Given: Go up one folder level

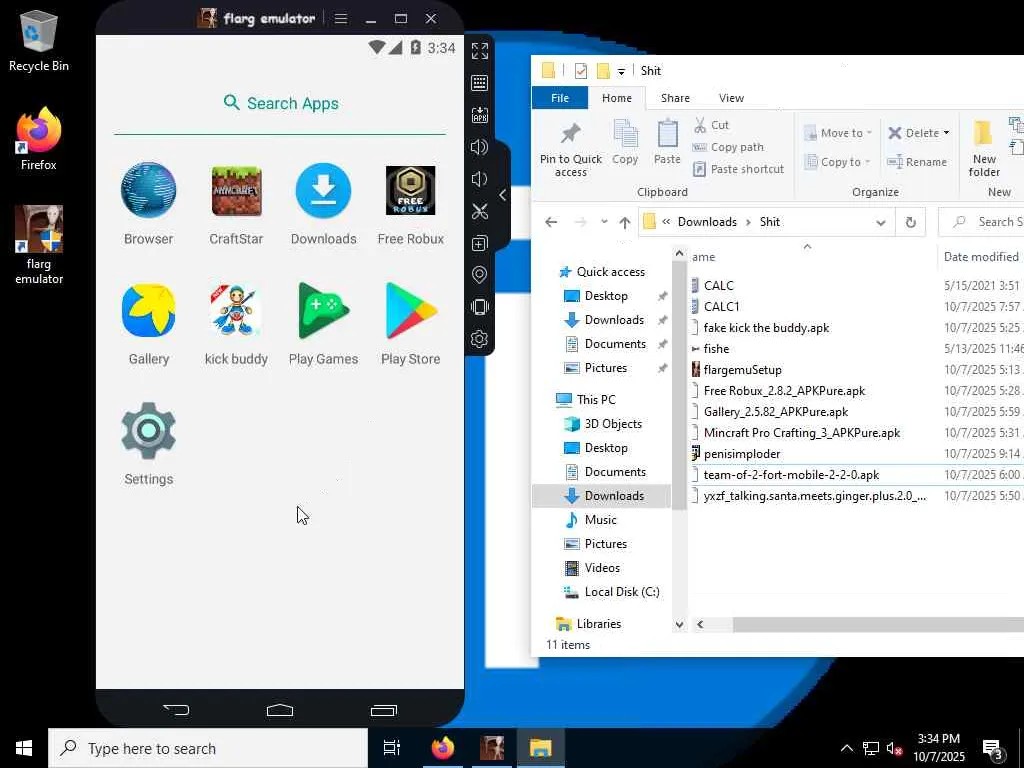Looking at the screenshot, I should 625,222.
